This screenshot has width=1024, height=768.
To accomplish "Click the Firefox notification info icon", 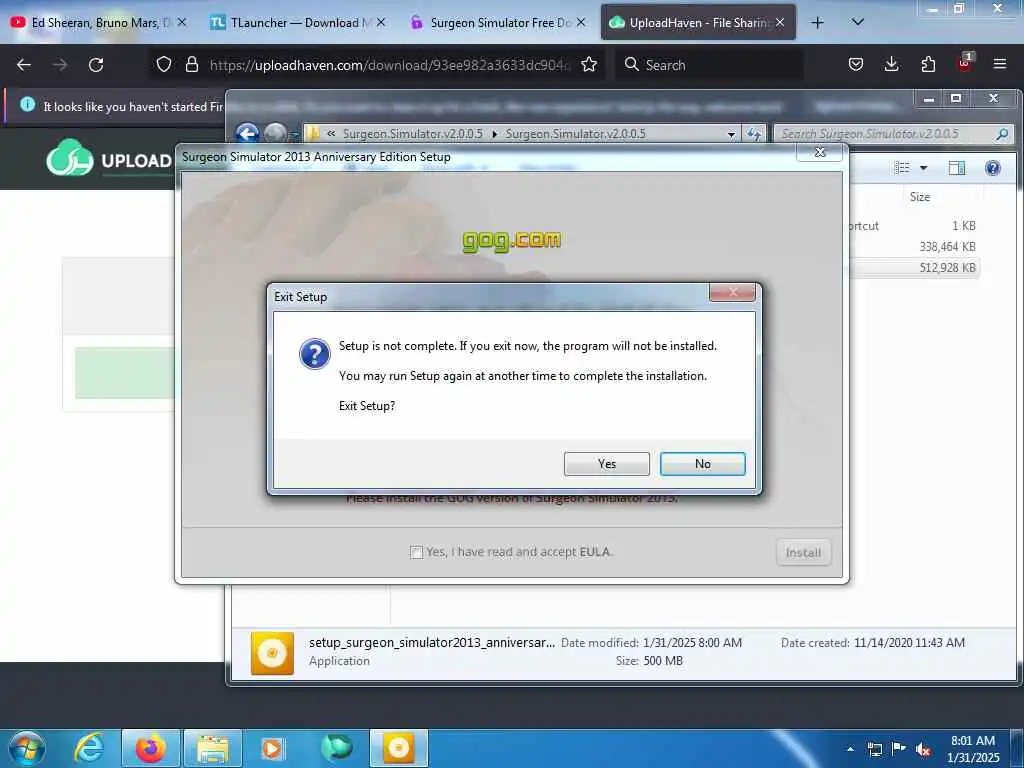I will pyautogui.click(x=27, y=104).
